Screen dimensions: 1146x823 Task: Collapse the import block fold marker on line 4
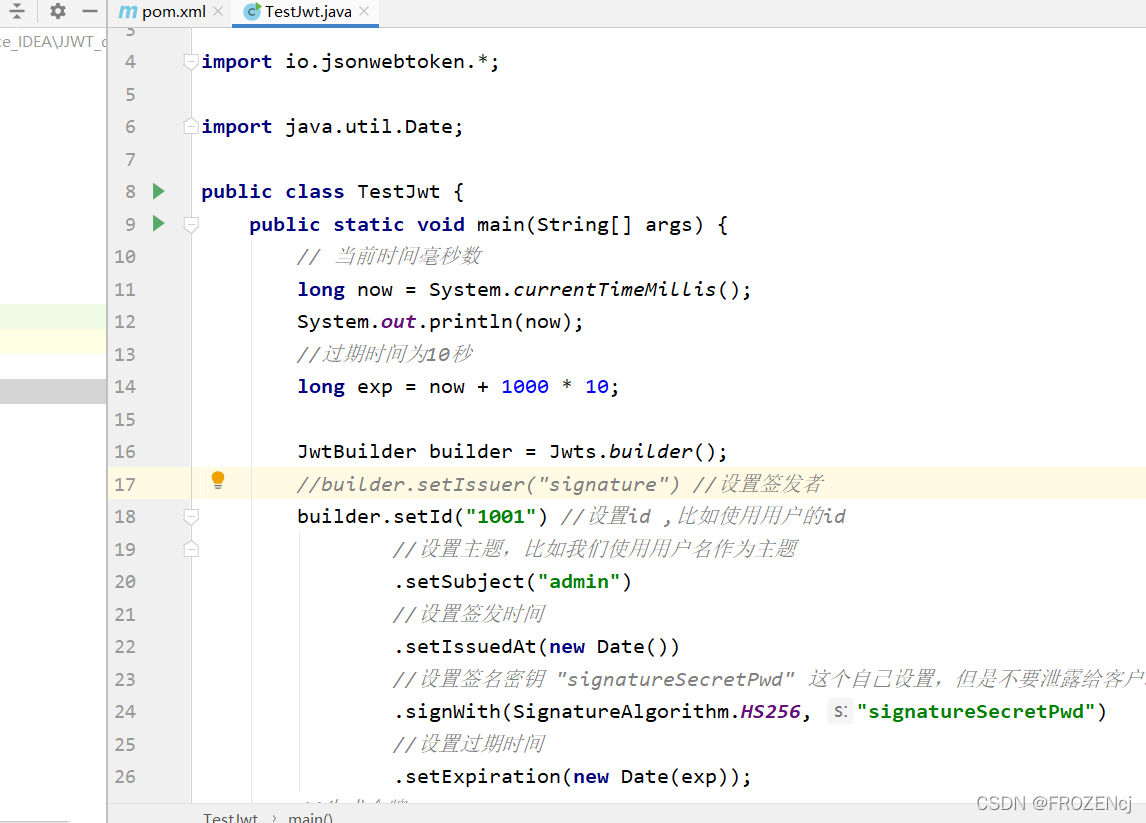pos(191,61)
